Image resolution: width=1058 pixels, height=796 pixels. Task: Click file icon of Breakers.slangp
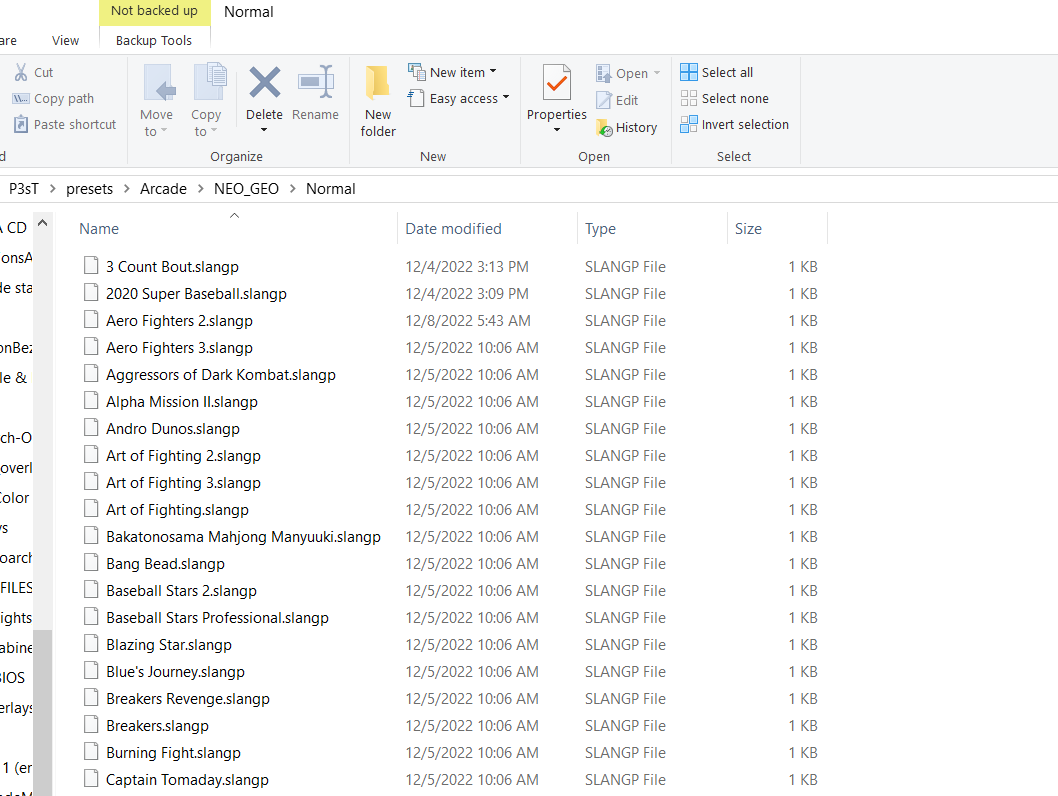[90, 724]
